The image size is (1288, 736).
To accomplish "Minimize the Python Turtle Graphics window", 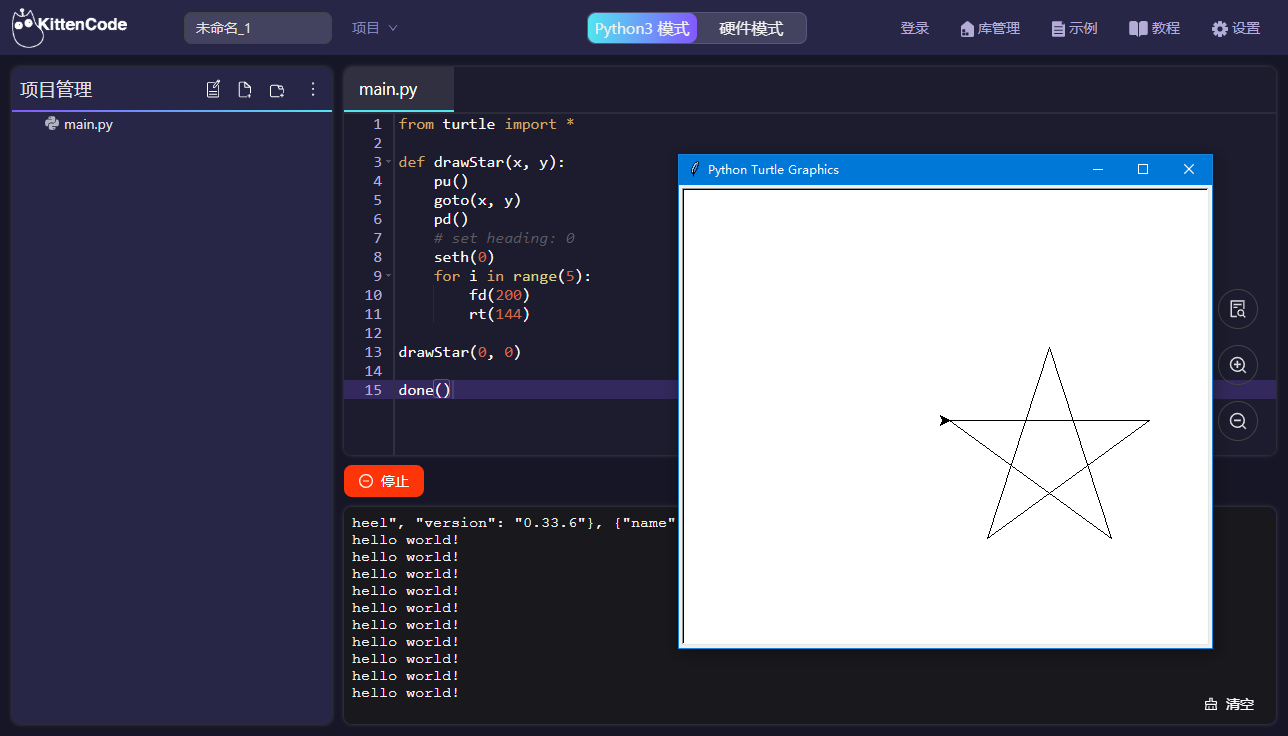I will (1098, 169).
